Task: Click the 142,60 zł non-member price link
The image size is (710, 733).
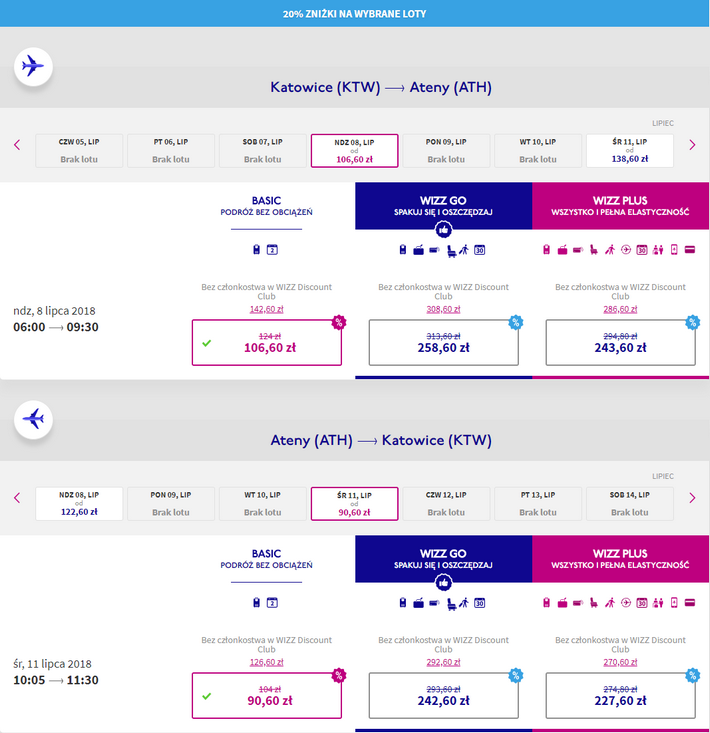Action: [x=266, y=309]
